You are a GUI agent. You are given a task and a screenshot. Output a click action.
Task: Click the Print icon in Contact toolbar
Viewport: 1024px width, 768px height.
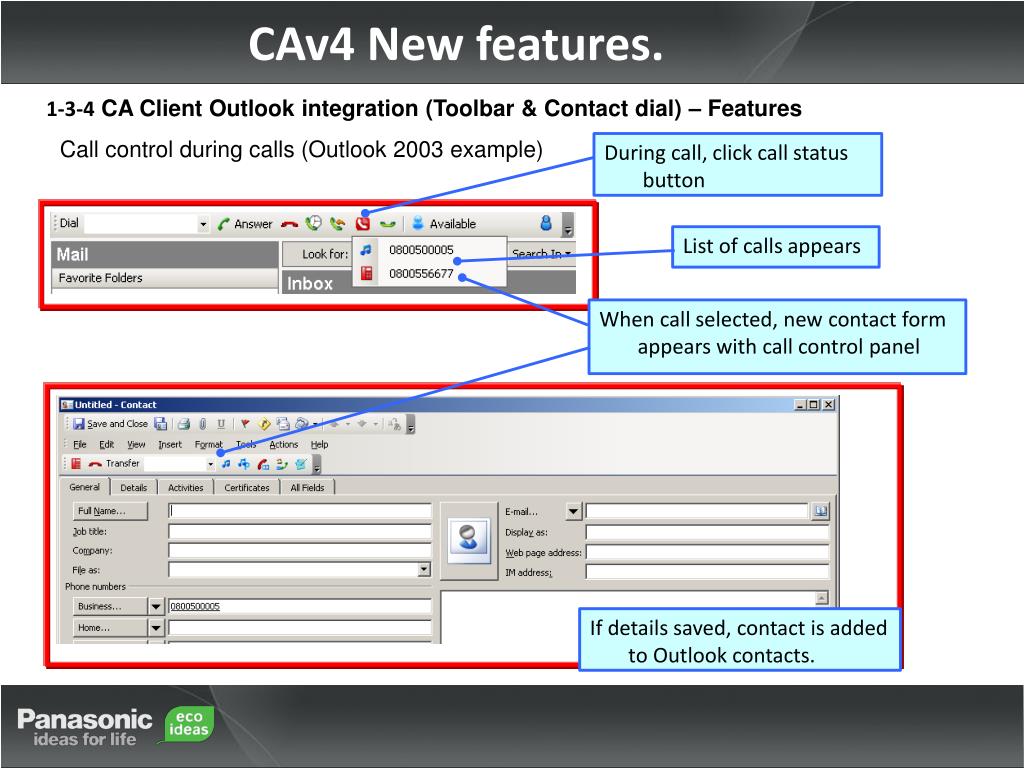184,424
